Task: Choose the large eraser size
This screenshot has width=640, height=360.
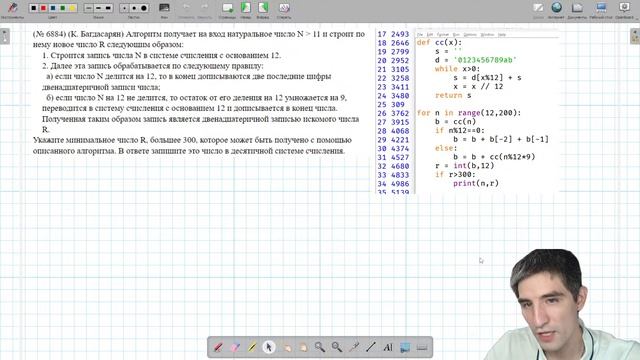Action: (144, 8)
